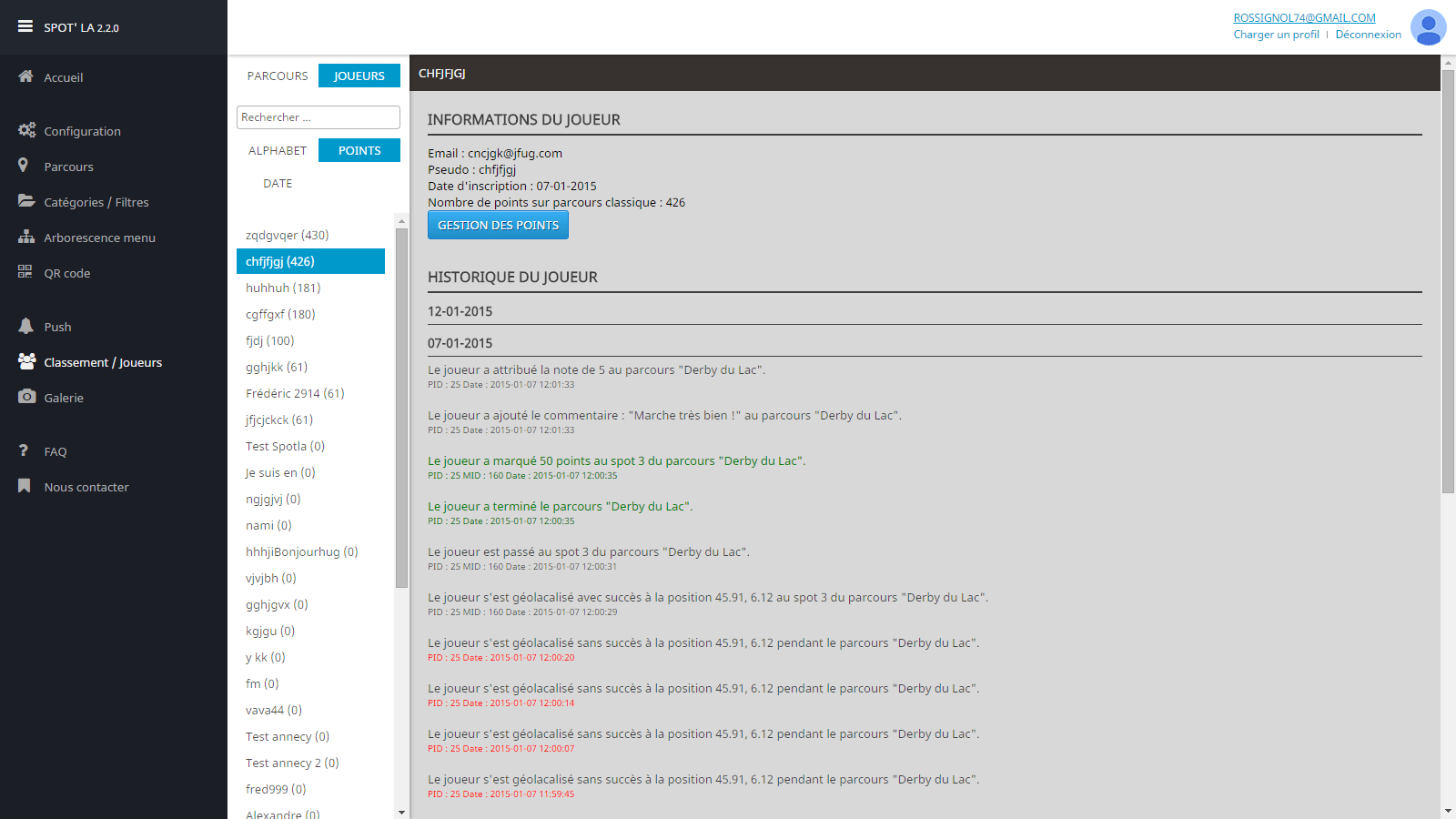Select the Classement / Joueurs people icon
The image size is (1456, 819).
click(25, 361)
